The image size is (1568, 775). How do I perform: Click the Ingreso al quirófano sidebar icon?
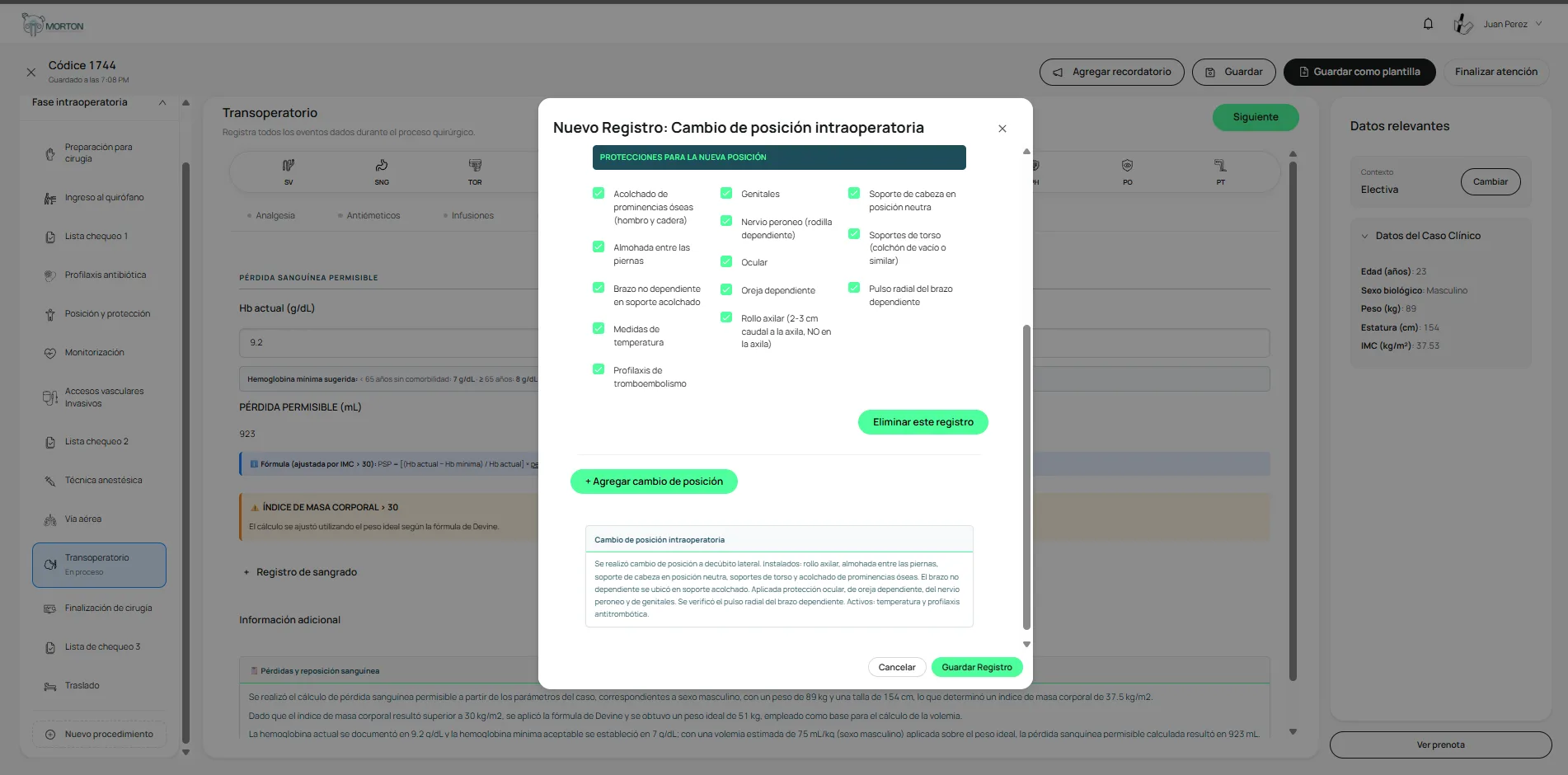[x=50, y=198]
